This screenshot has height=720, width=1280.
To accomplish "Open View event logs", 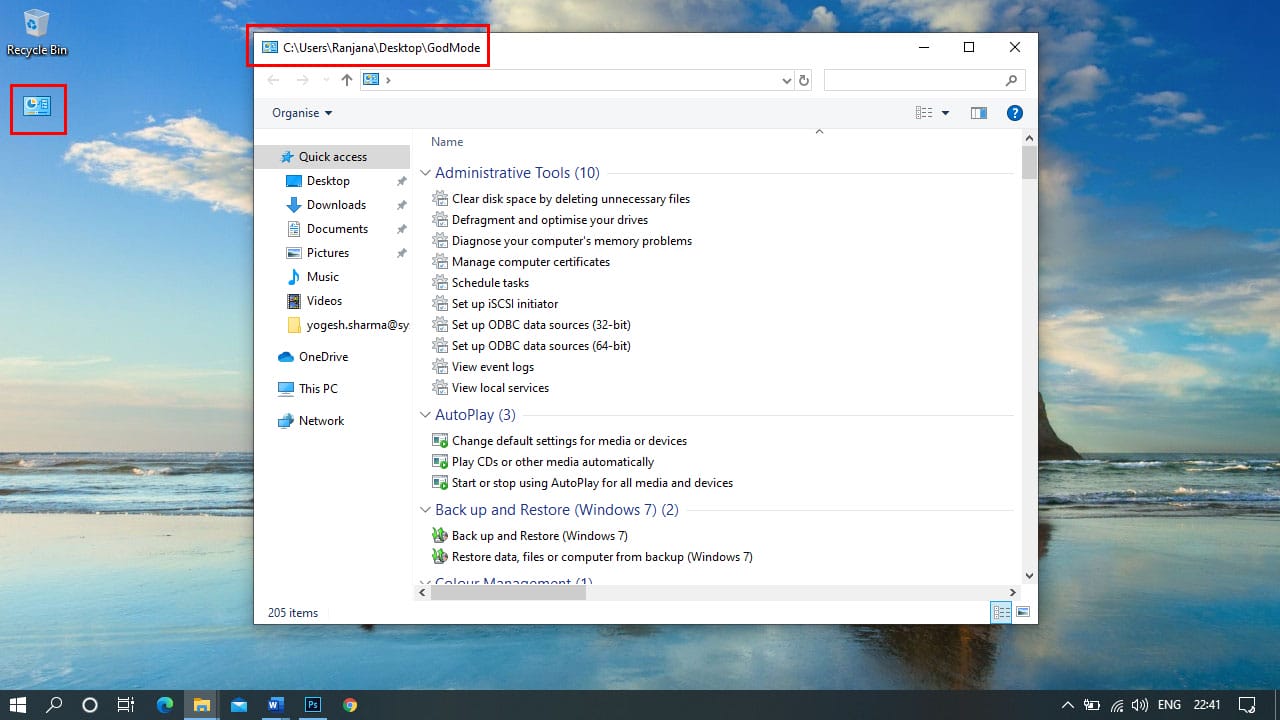I will pyautogui.click(x=493, y=367).
